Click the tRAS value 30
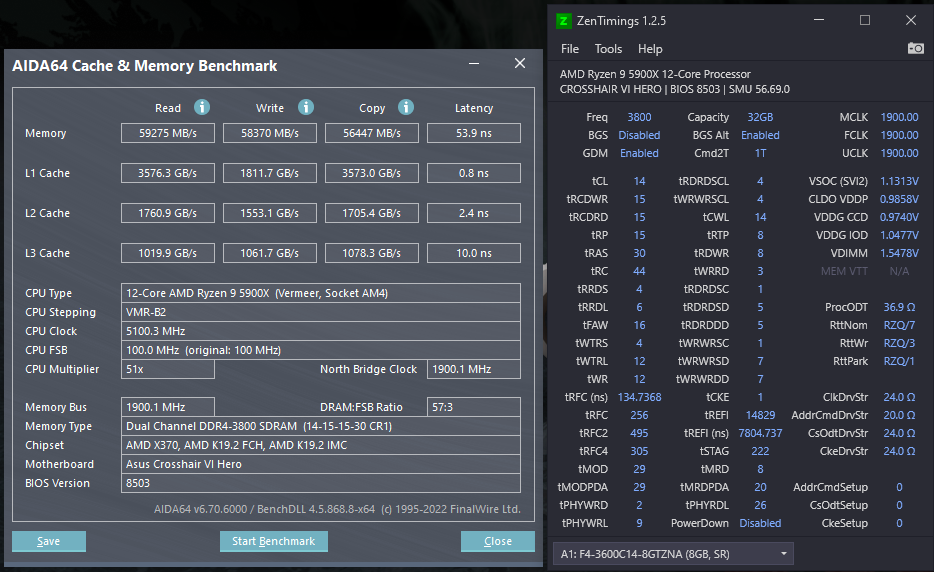This screenshot has height=572, width=934. (x=639, y=253)
